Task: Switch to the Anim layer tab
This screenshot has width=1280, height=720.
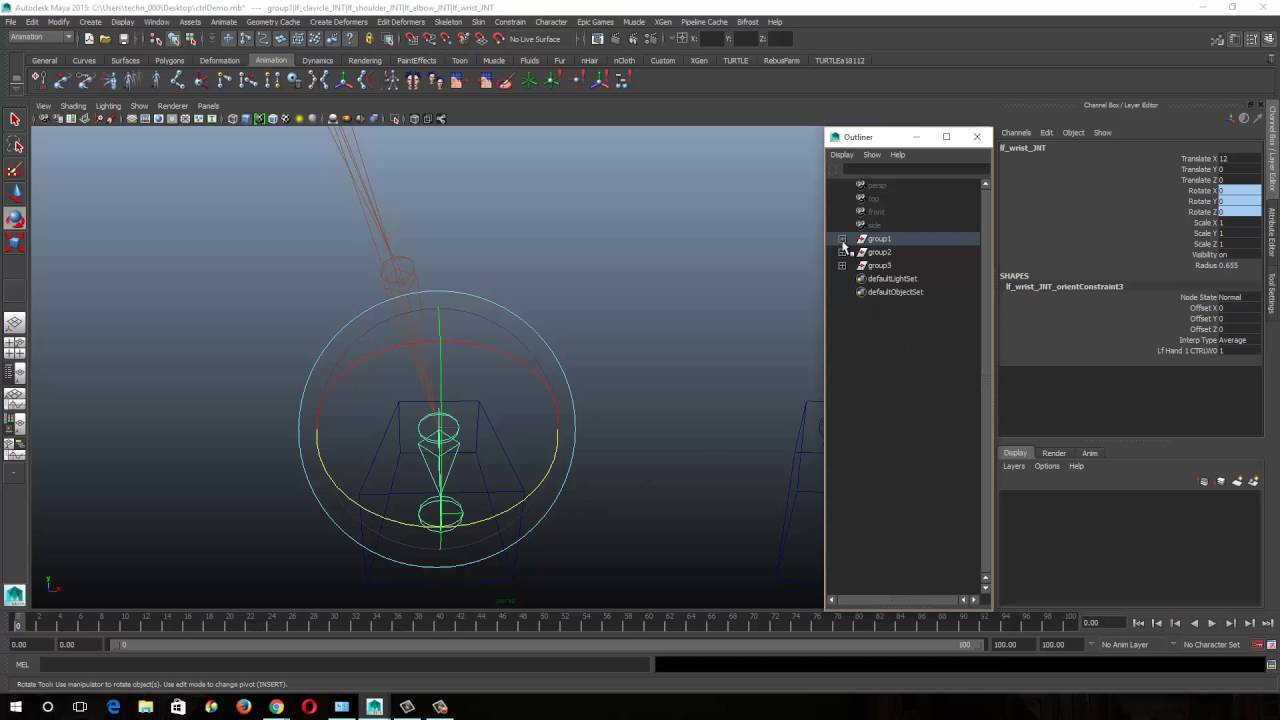Action: tap(1089, 453)
